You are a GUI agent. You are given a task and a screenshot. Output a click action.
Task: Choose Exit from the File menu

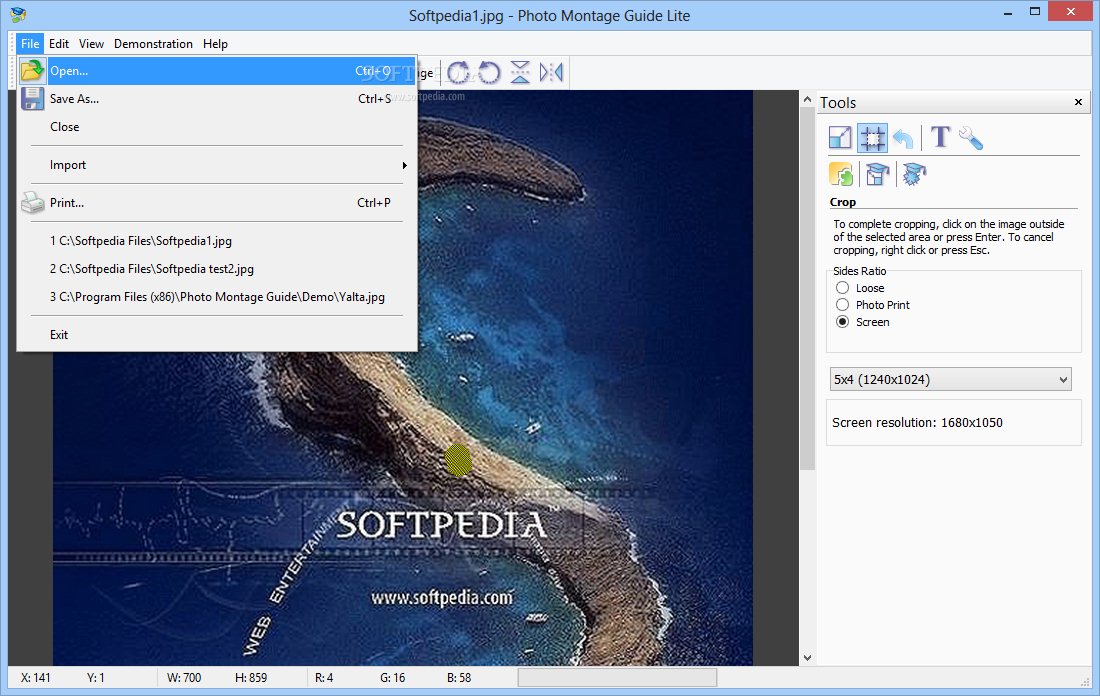[217, 335]
